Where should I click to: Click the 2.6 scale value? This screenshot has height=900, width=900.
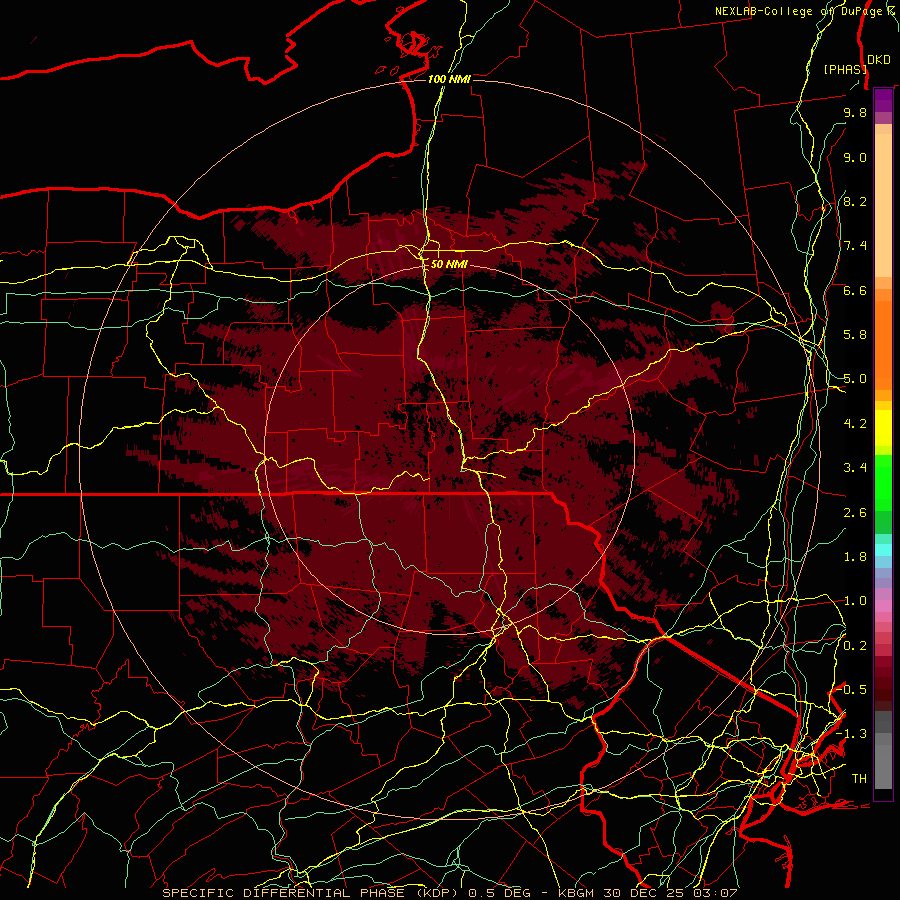click(855, 513)
